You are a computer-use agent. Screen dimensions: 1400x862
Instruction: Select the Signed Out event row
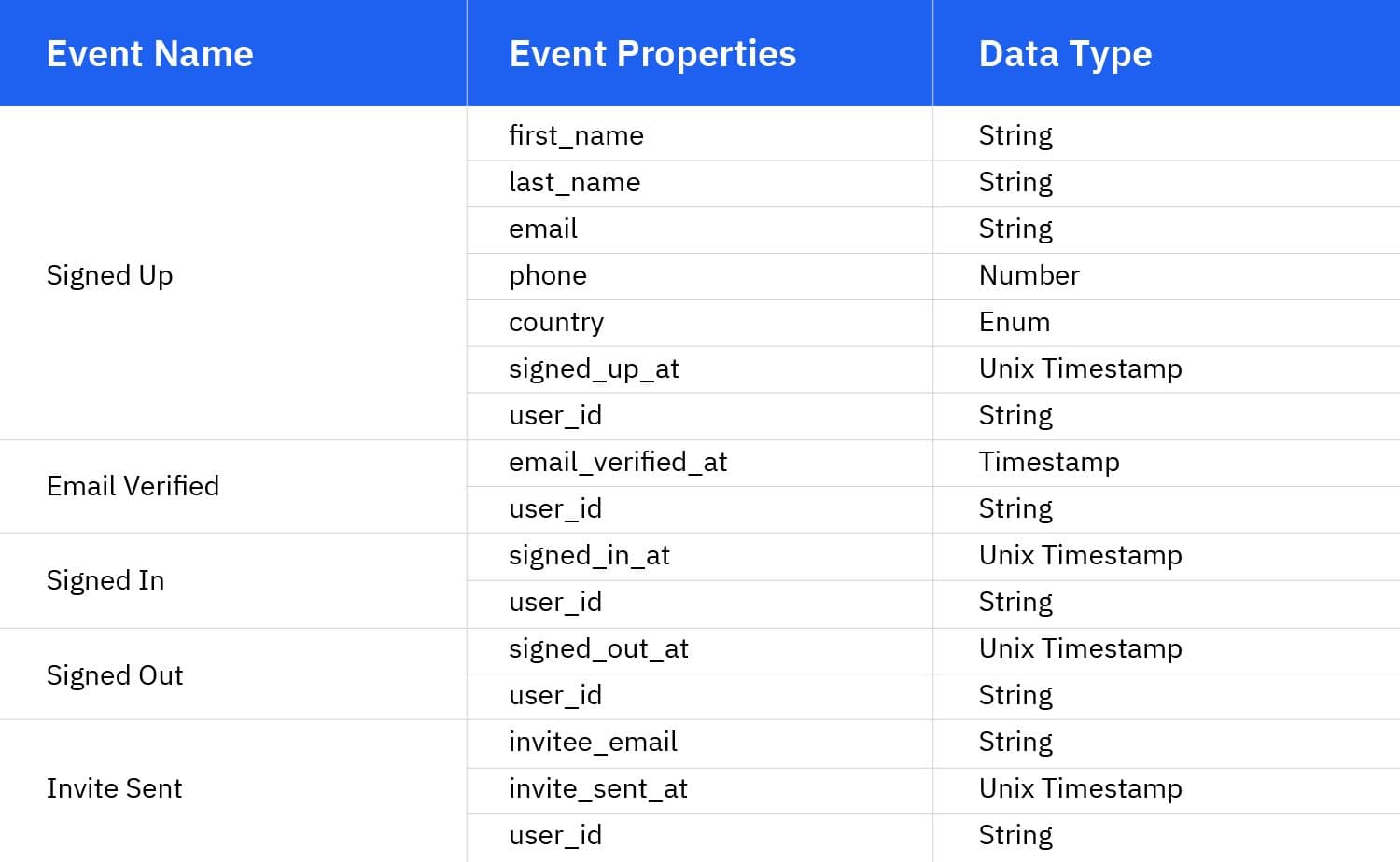114,674
